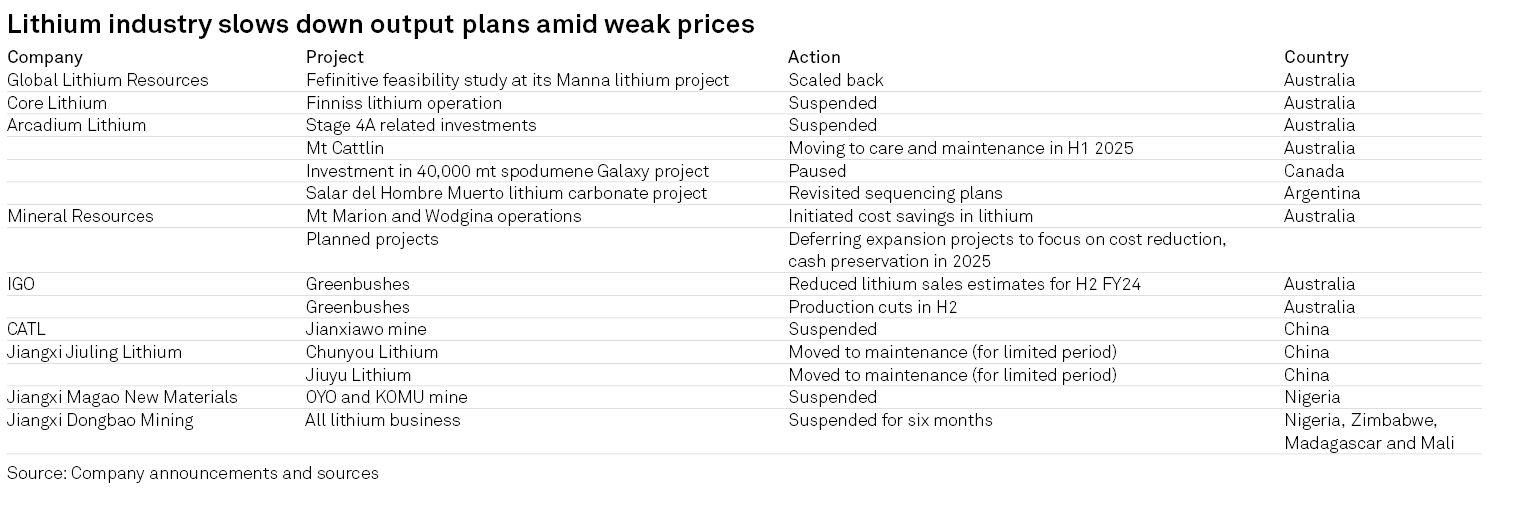Click the Action column header

(814, 57)
